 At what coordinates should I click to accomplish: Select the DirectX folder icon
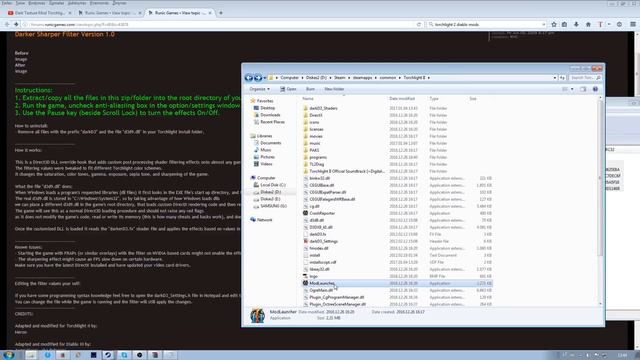point(305,115)
